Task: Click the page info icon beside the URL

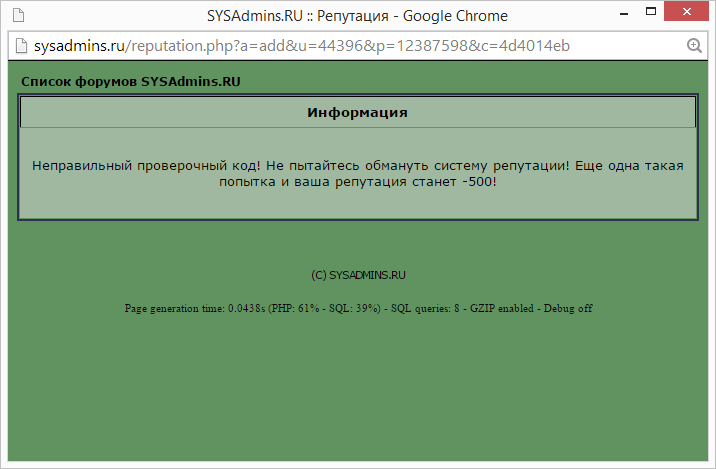Action: 21,46
